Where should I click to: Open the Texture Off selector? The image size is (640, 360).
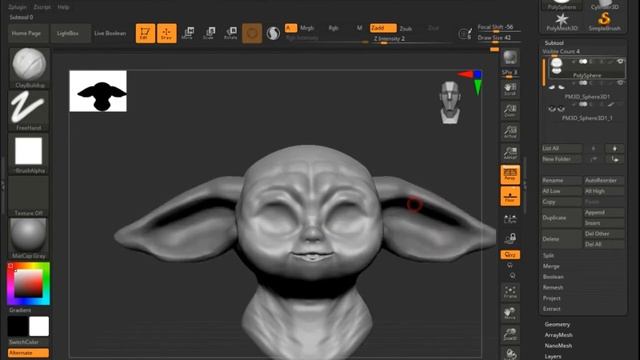28,196
